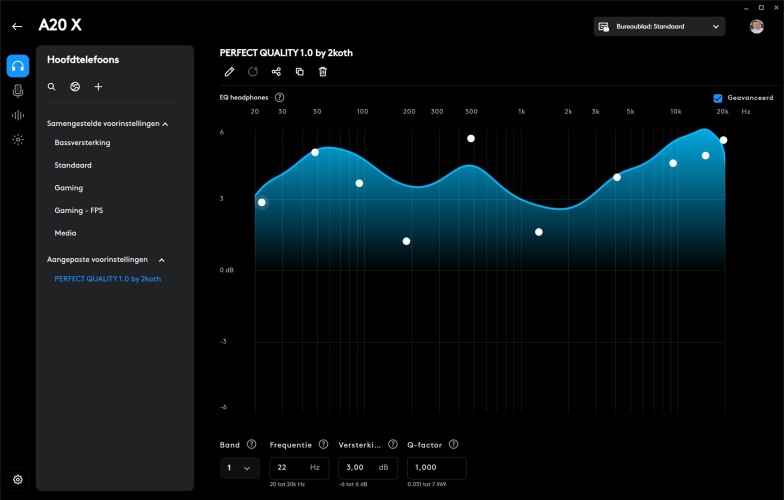Select the headphones icon in sidebar
Screen dimensions: 784x500
[x=18, y=66]
